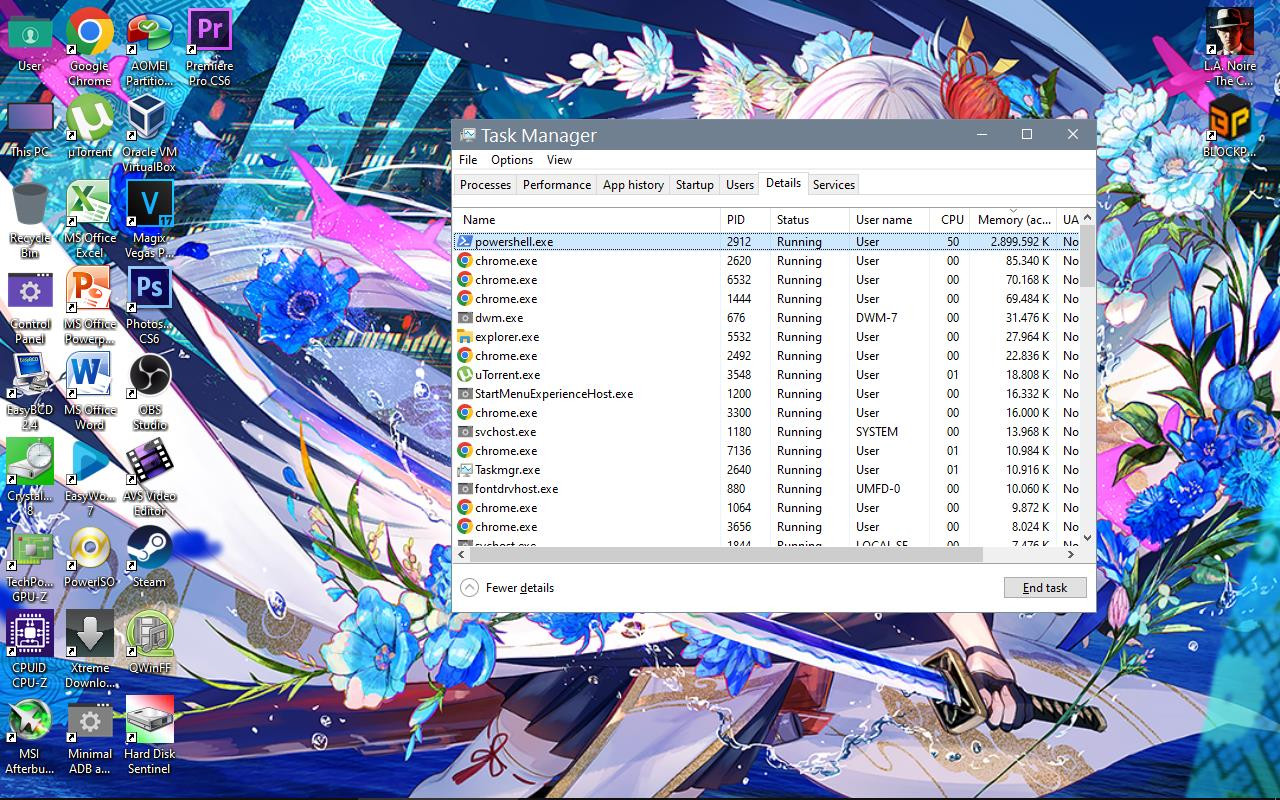1280x800 pixels.
Task: Open the EasyWorship 7 shortcut
Action: pyautogui.click(x=90, y=478)
